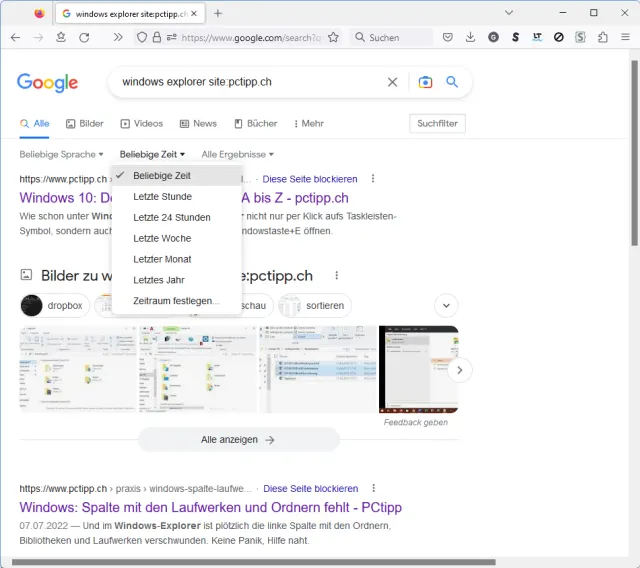Bookmark this page with the star icon

click(x=333, y=38)
